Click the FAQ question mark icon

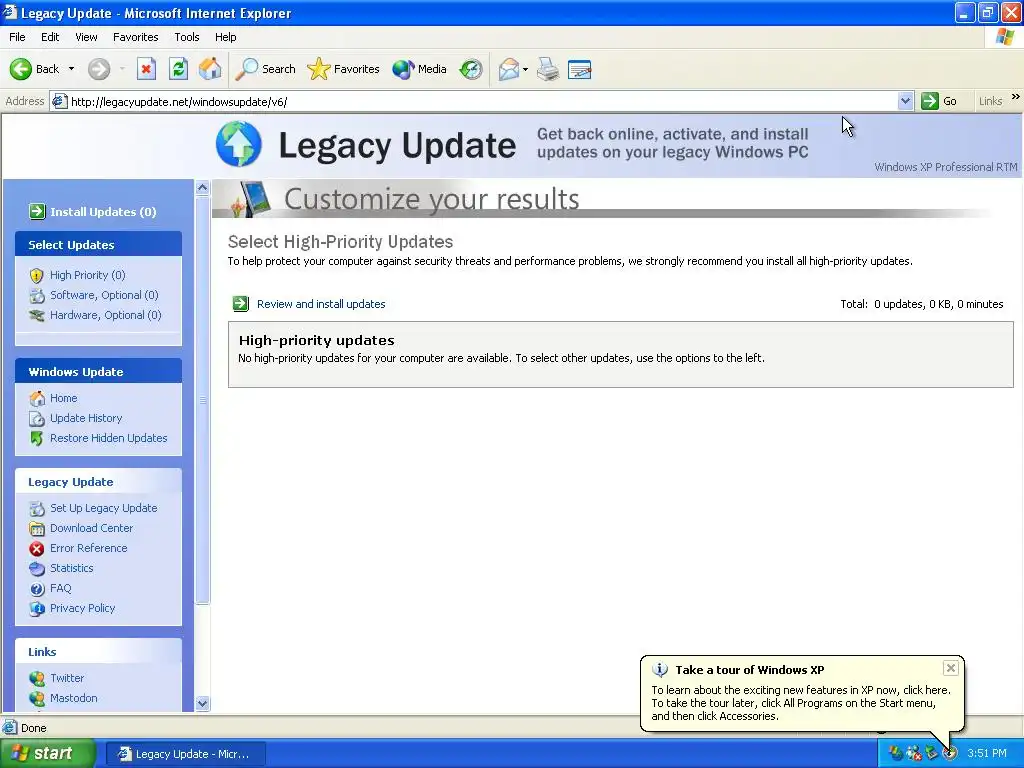pyautogui.click(x=37, y=588)
